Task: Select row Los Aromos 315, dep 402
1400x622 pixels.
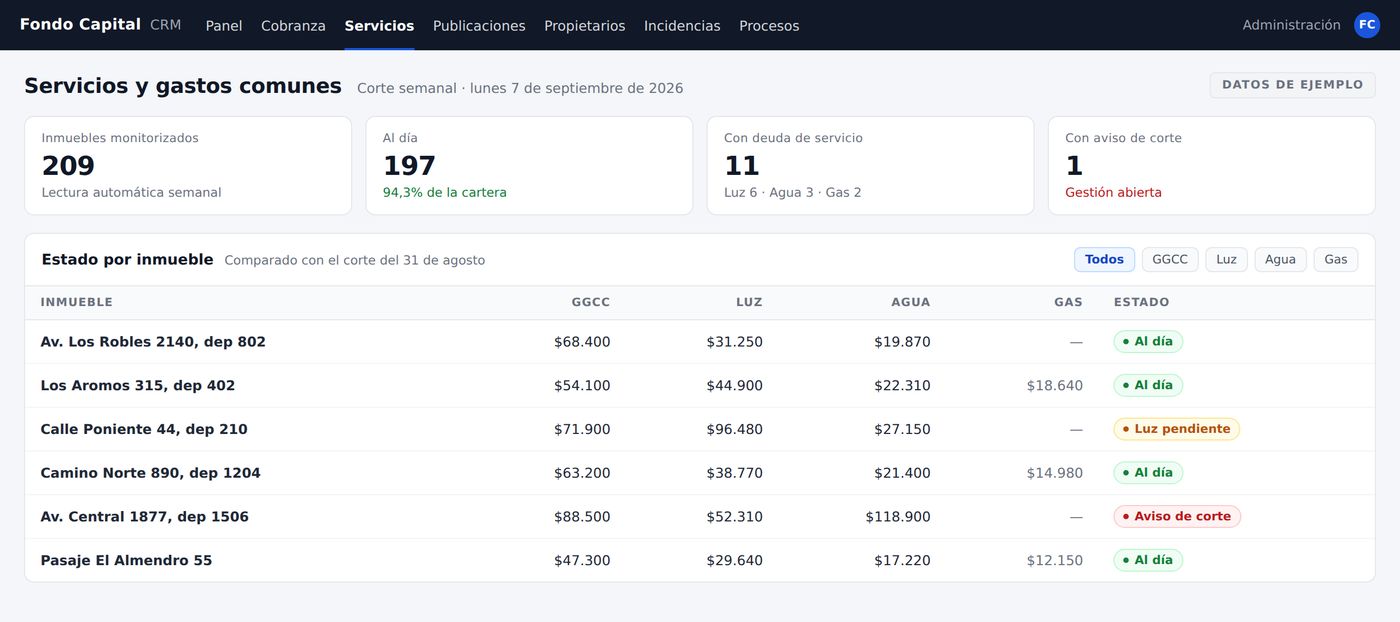Action: click(700, 386)
